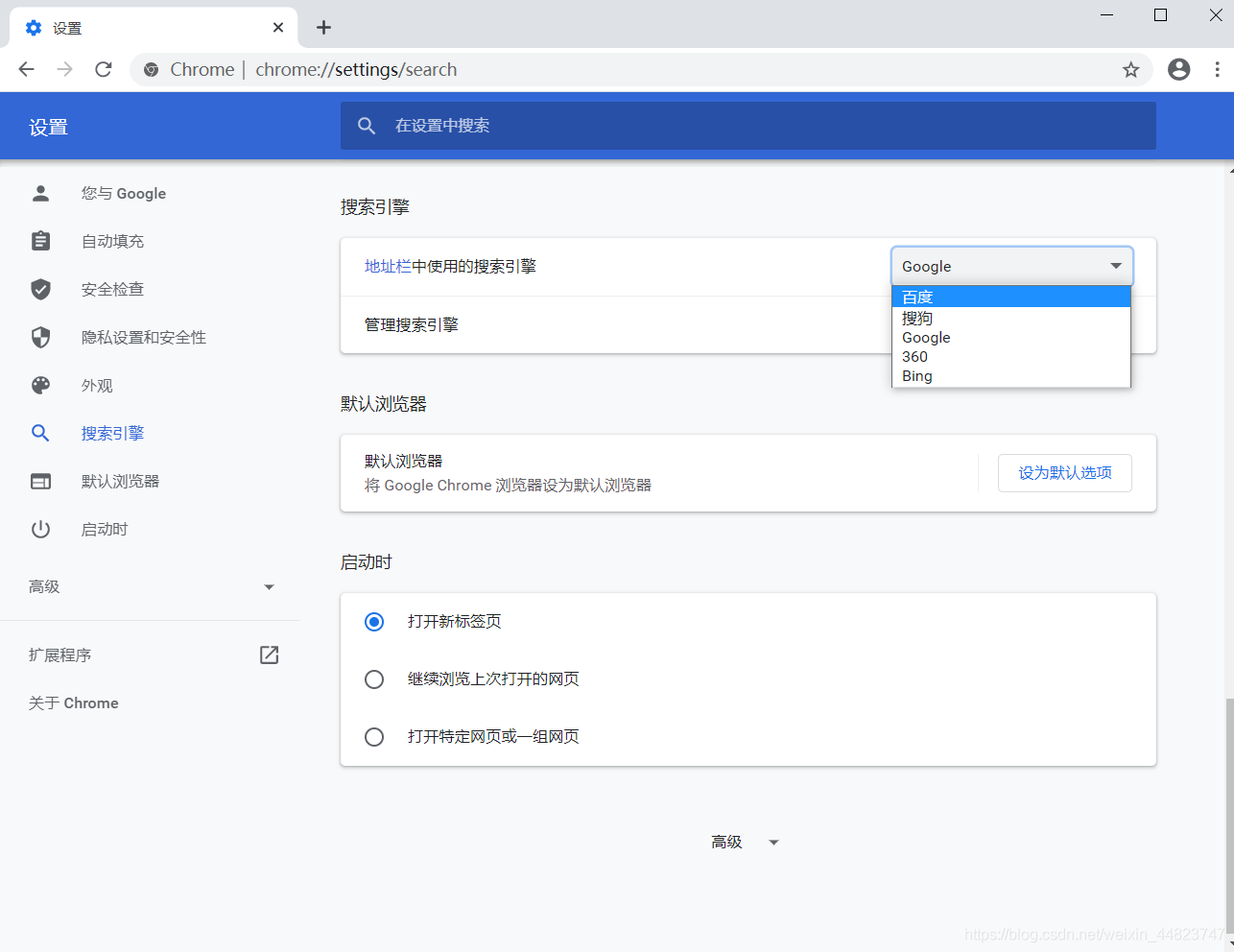
Task: Select 打开特定网页或一组网页 radio option
Action: (374, 737)
